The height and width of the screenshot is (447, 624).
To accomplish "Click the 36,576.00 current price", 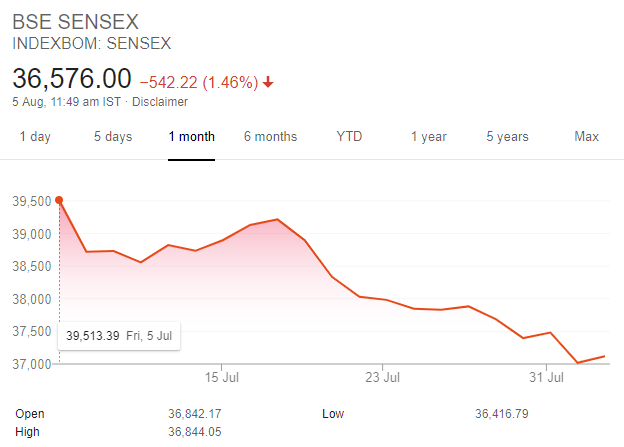I will 72,78.
